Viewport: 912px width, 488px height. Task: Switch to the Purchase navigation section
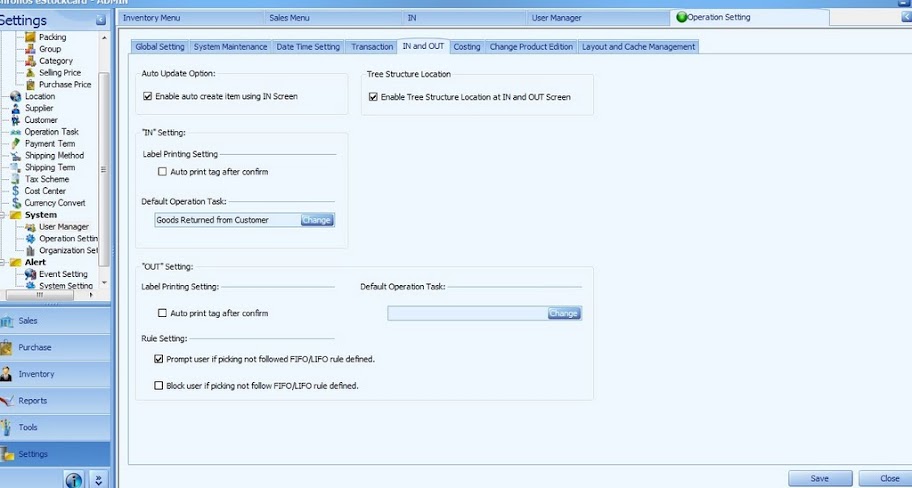(55, 347)
